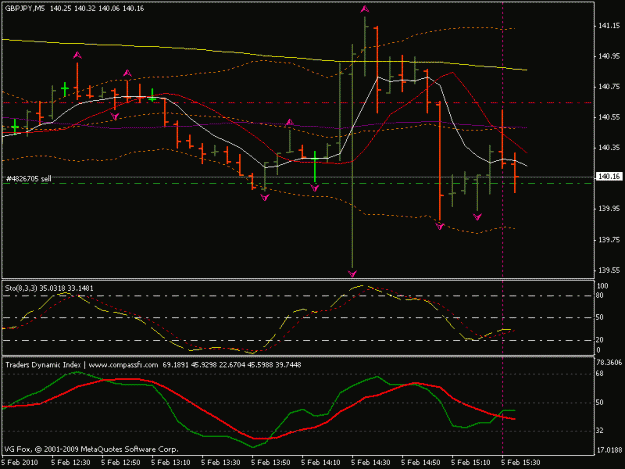This screenshot has height=469, width=625.
Task: Click the 80 level on the Stochastic scale
Action: tap(600, 296)
